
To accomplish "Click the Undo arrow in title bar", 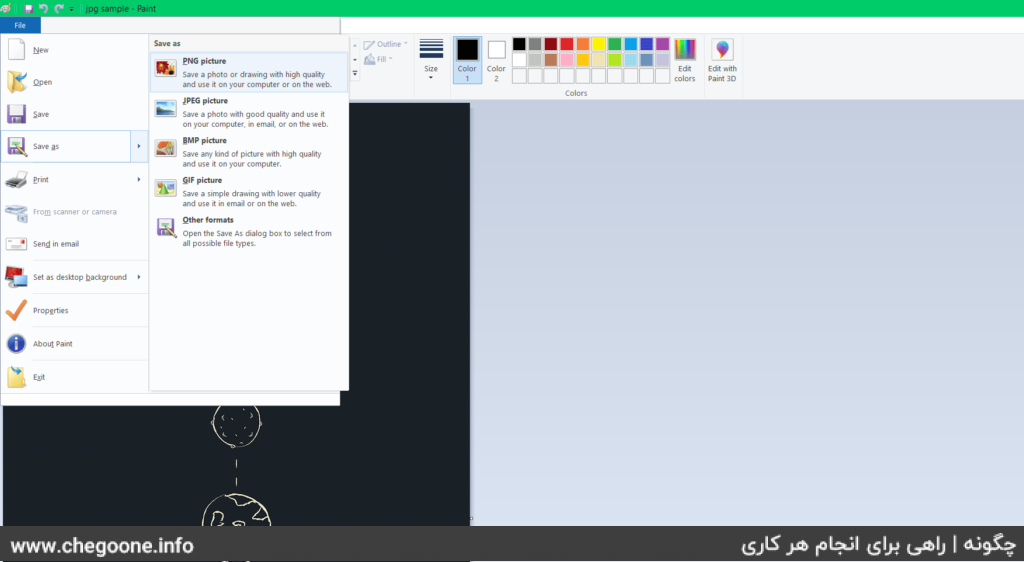I will point(44,8).
